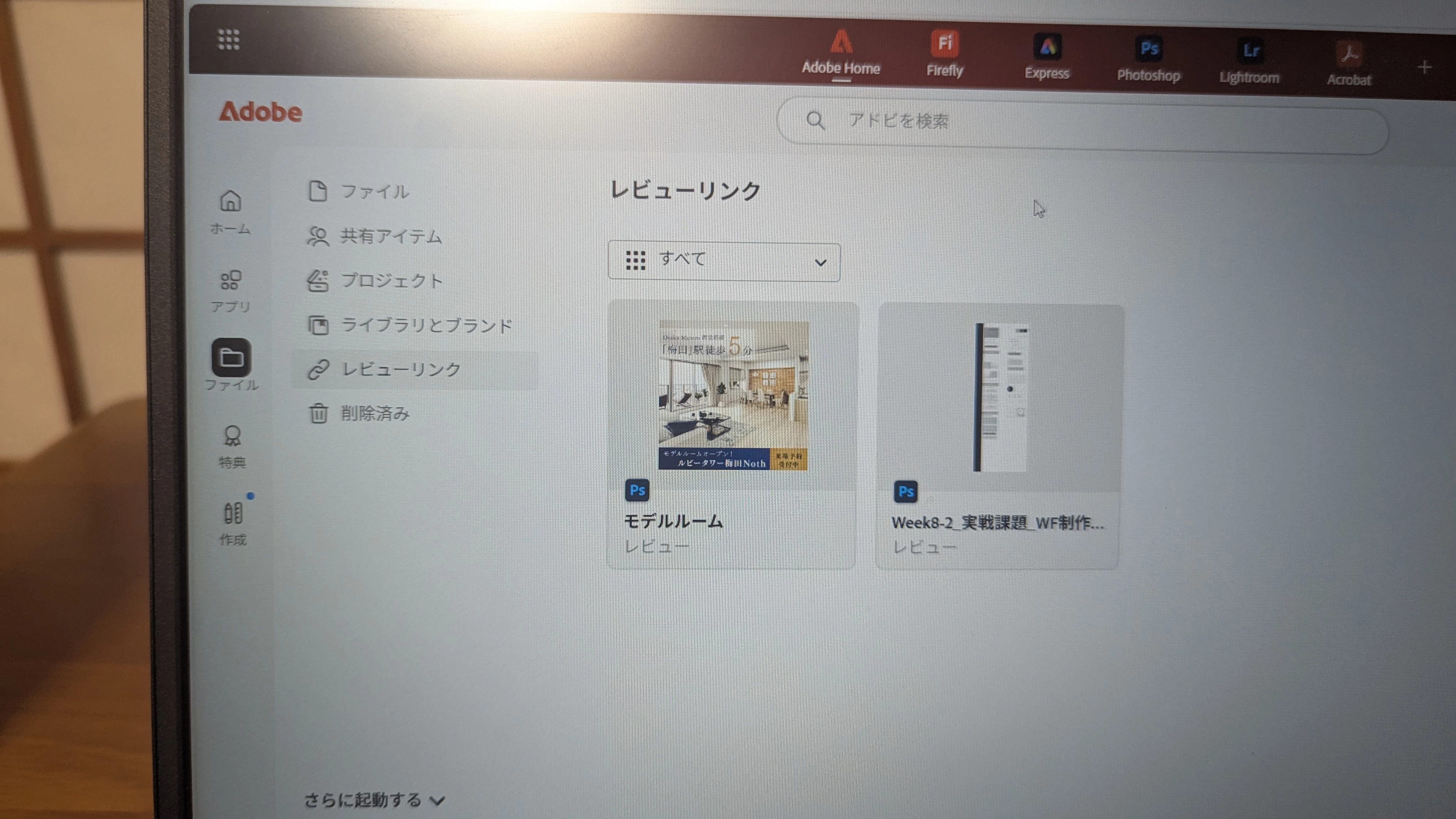Screen dimensions: 1456x819
Task: Expand the すべて filter dropdown
Action: tap(723, 261)
